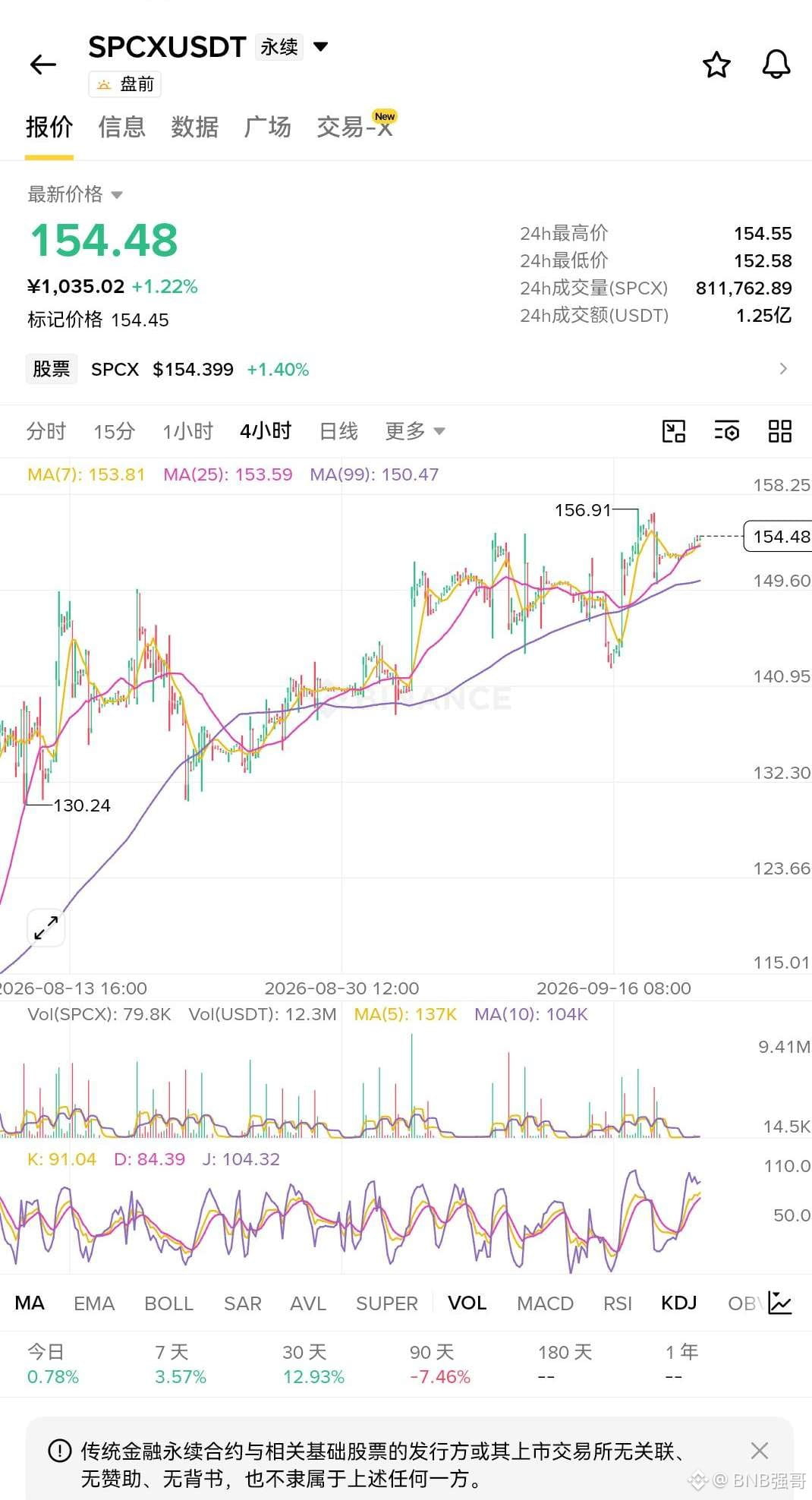
Task: Select the 日线 timeframe
Action: pyautogui.click(x=338, y=431)
